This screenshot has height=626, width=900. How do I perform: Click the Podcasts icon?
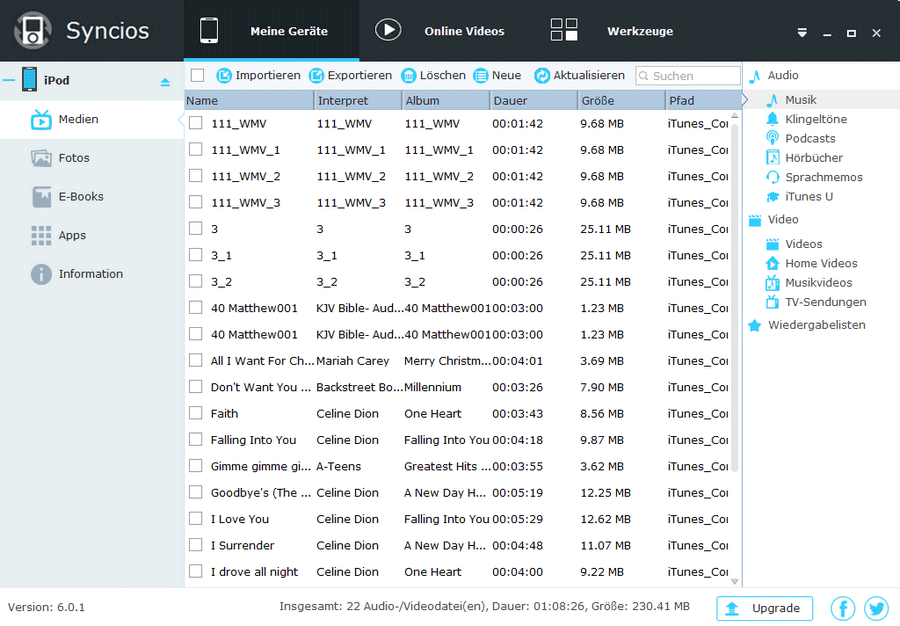[773, 138]
